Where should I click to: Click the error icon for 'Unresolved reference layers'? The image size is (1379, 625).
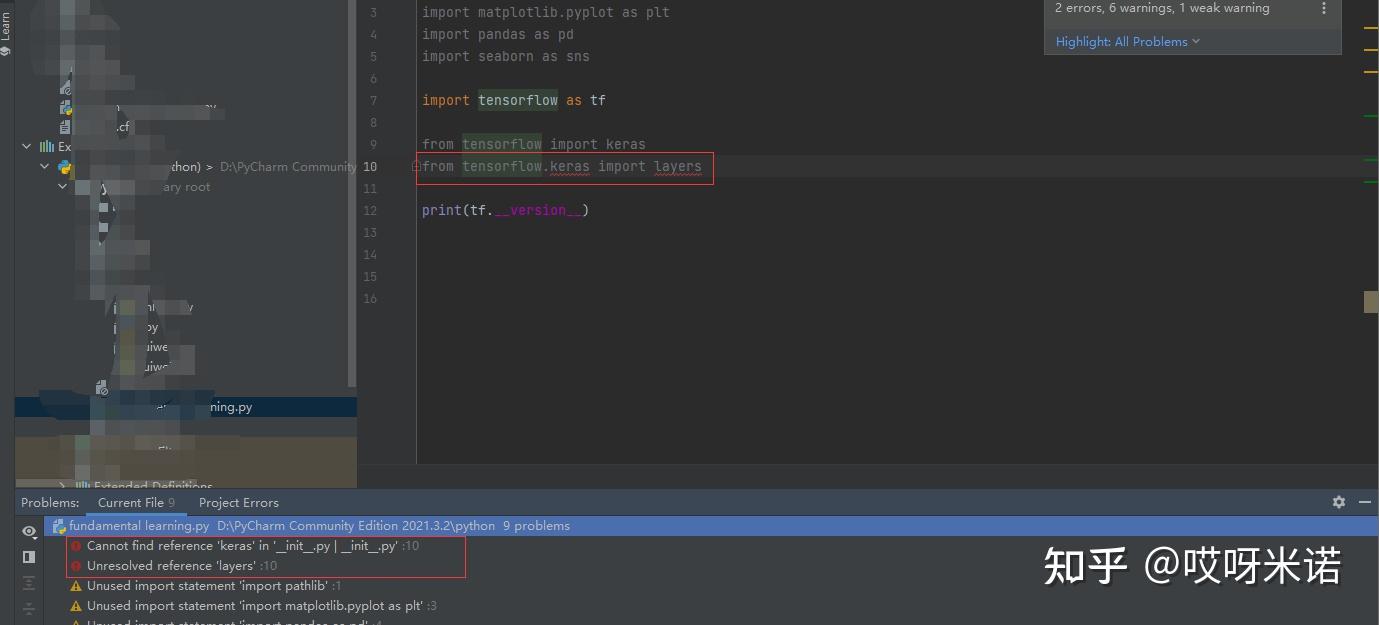pos(78,565)
